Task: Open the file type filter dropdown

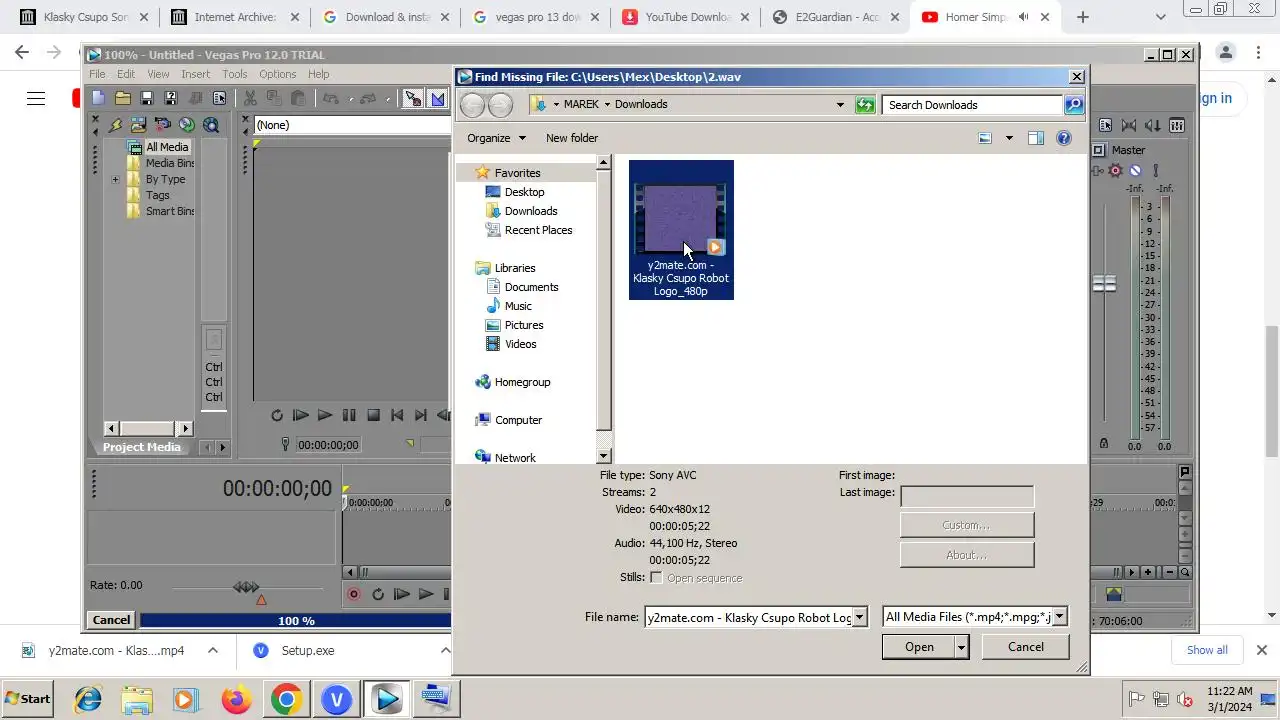Action: [1060, 617]
